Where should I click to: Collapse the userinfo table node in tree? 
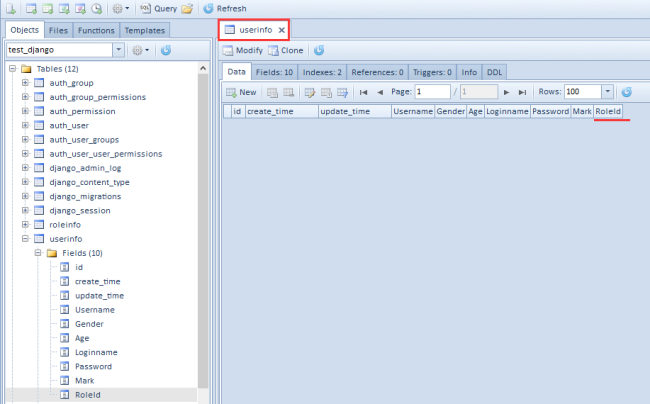click(25, 238)
